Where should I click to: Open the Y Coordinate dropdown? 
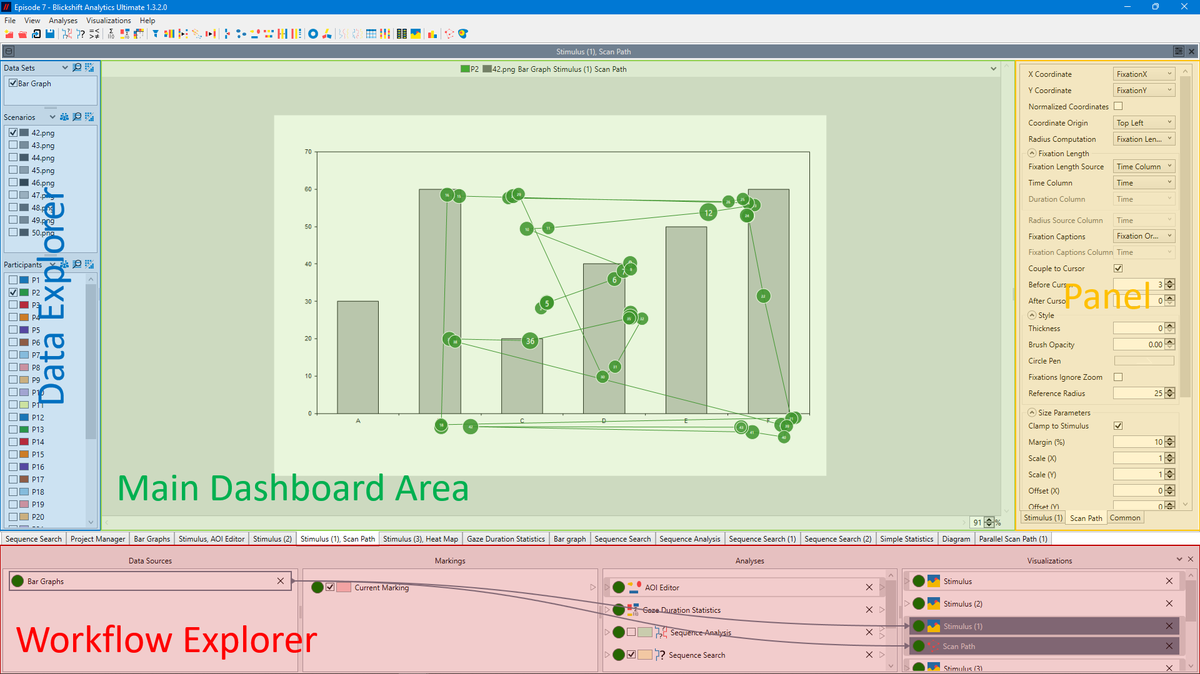click(x=1144, y=90)
